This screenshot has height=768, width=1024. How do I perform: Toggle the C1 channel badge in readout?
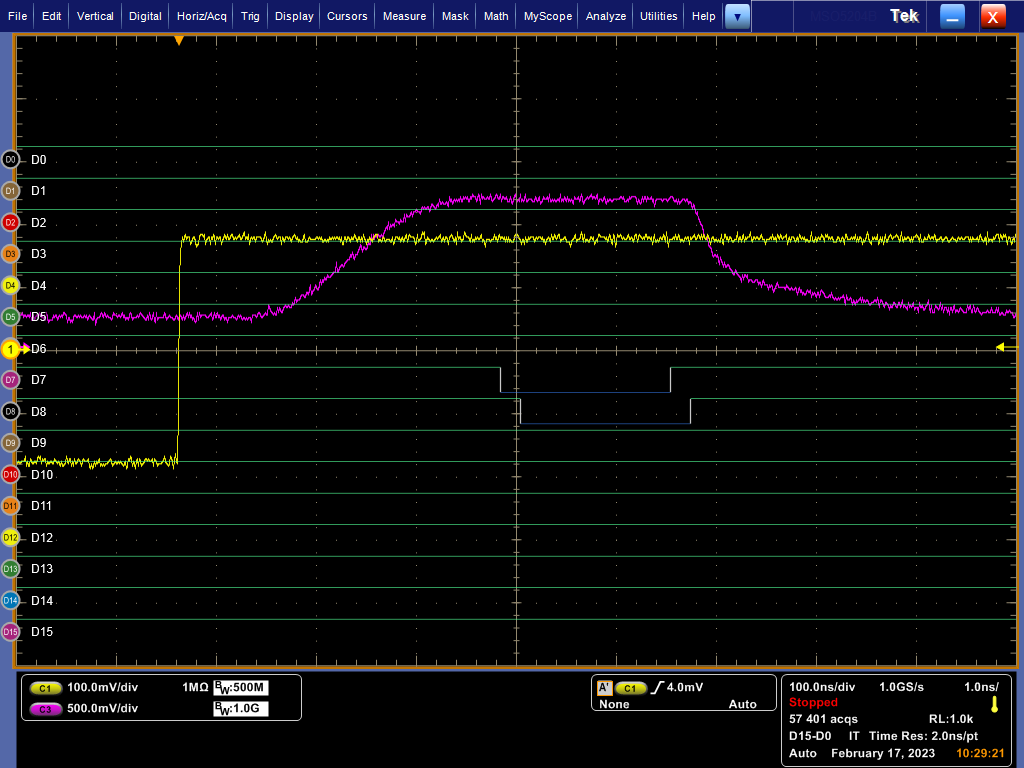click(45, 688)
